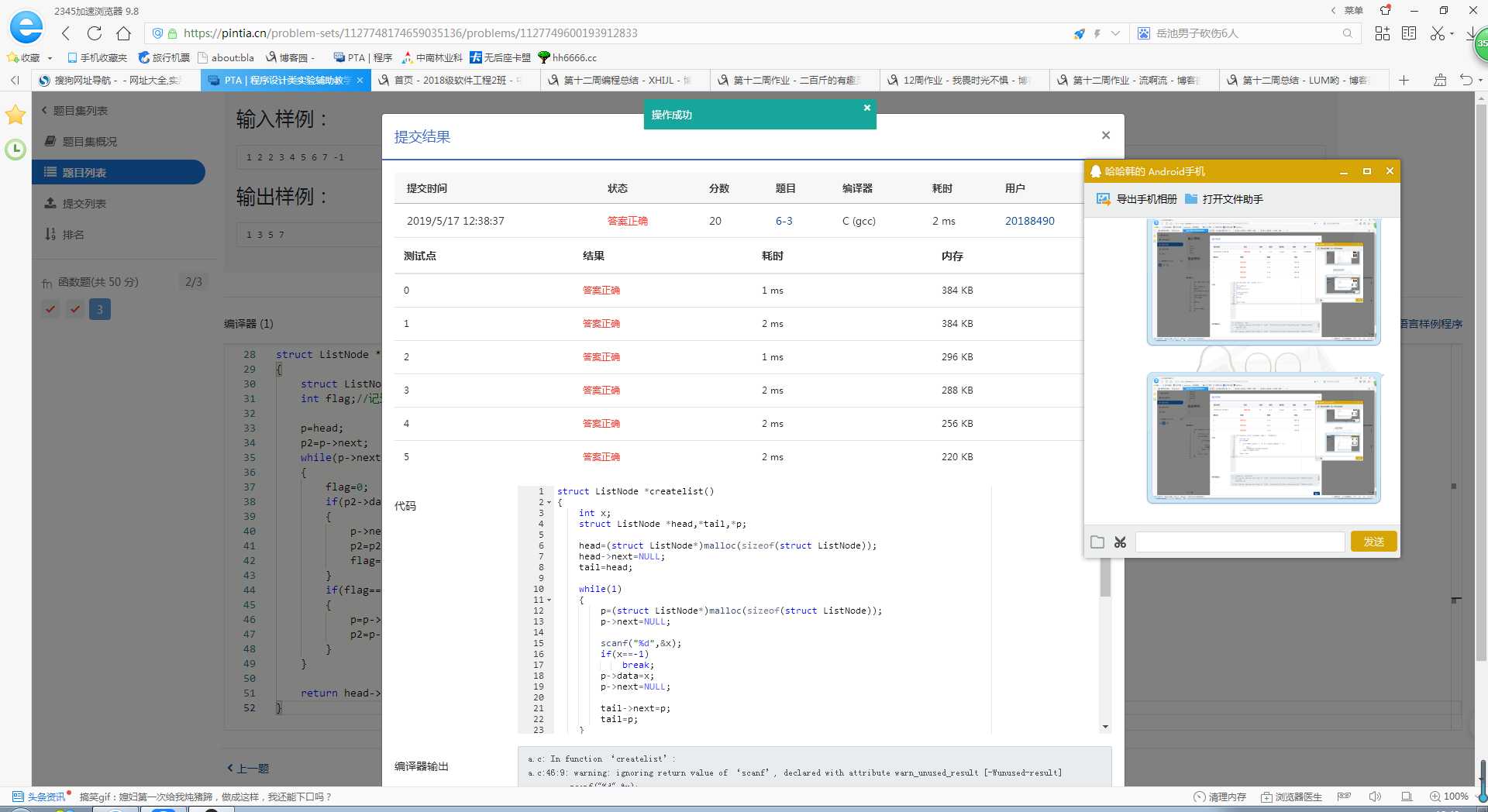The image size is (1488, 812).
Task: Switch to the 第十二周编程总结 - XHJL tab
Action: 625,80
